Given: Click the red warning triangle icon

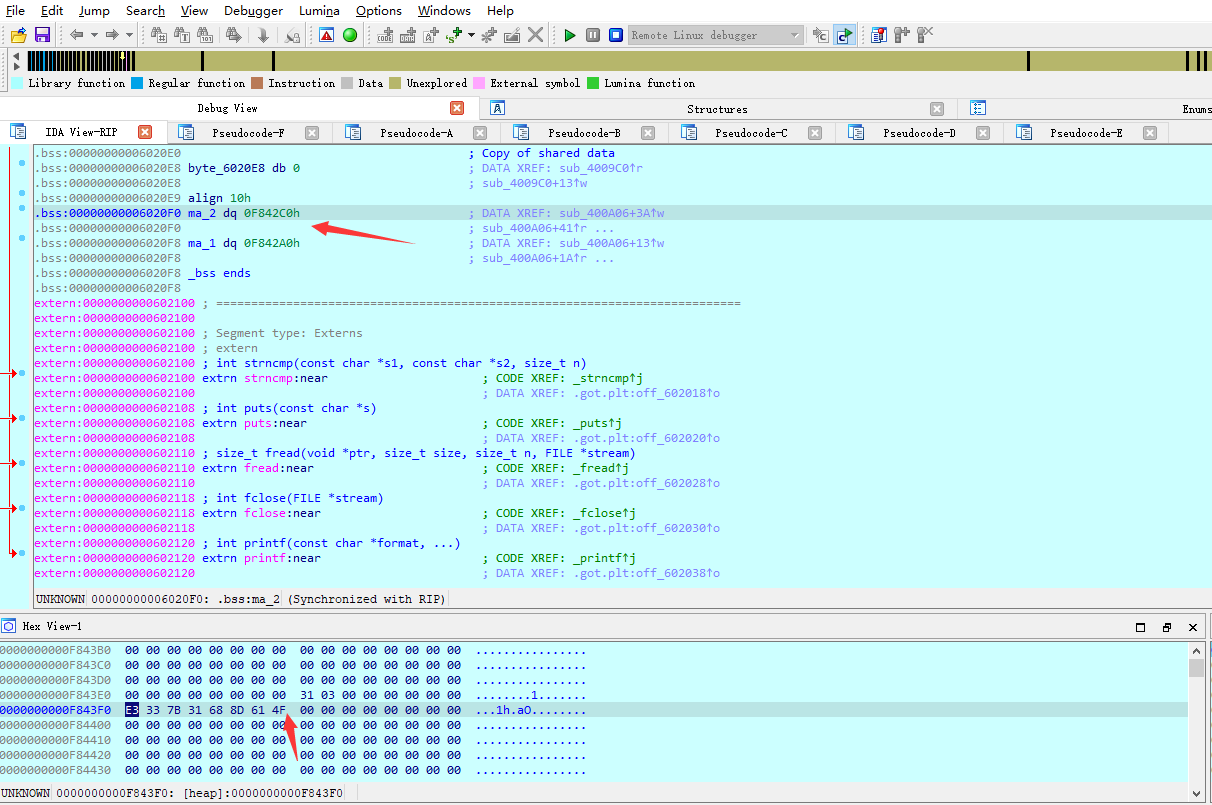Looking at the screenshot, I should coord(327,35).
